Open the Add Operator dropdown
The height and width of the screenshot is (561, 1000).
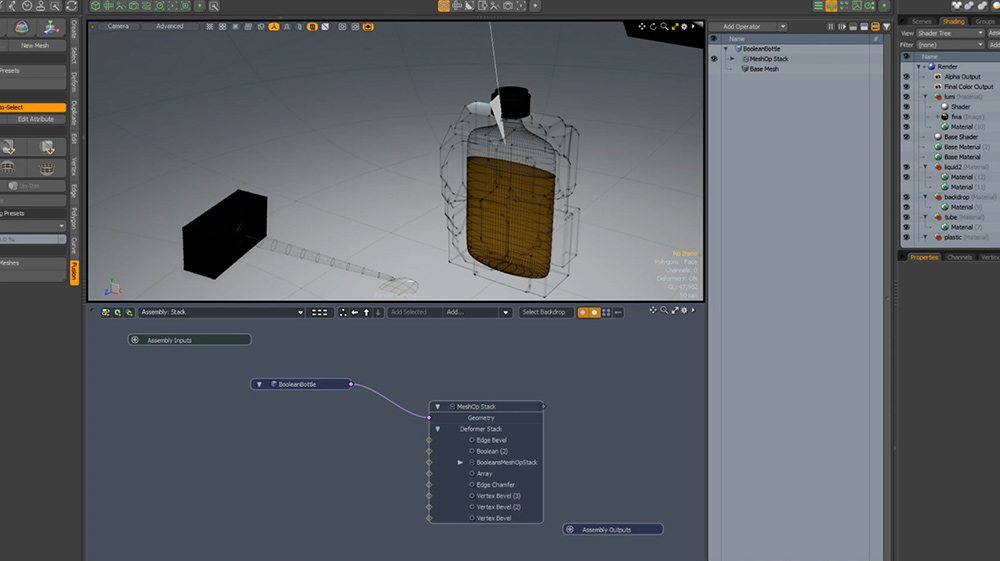click(752, 26)
